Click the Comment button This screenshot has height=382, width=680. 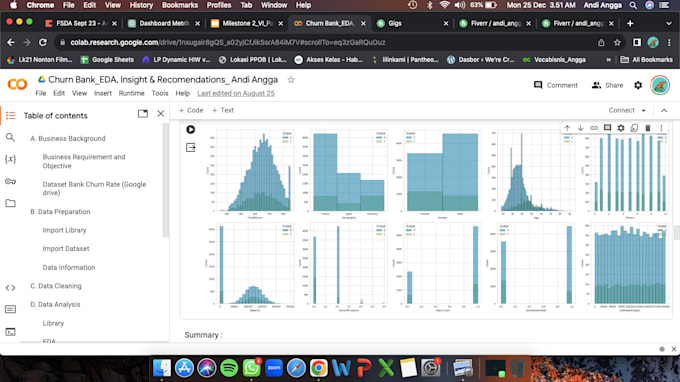[556, 85]
